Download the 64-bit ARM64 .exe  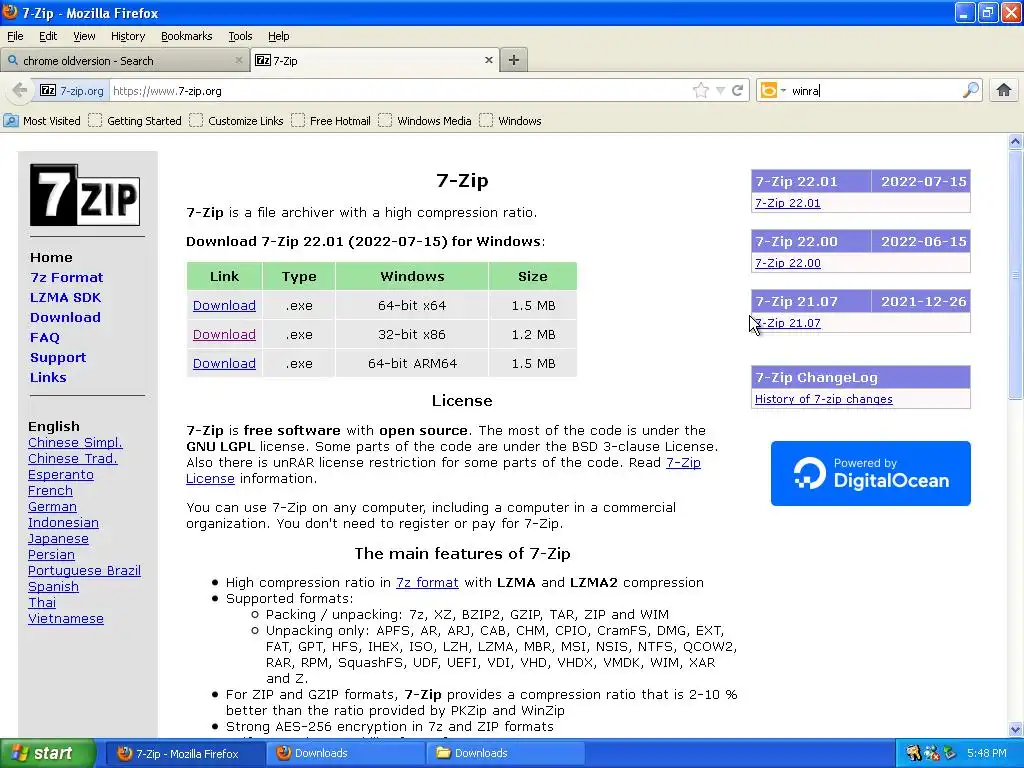224,363
